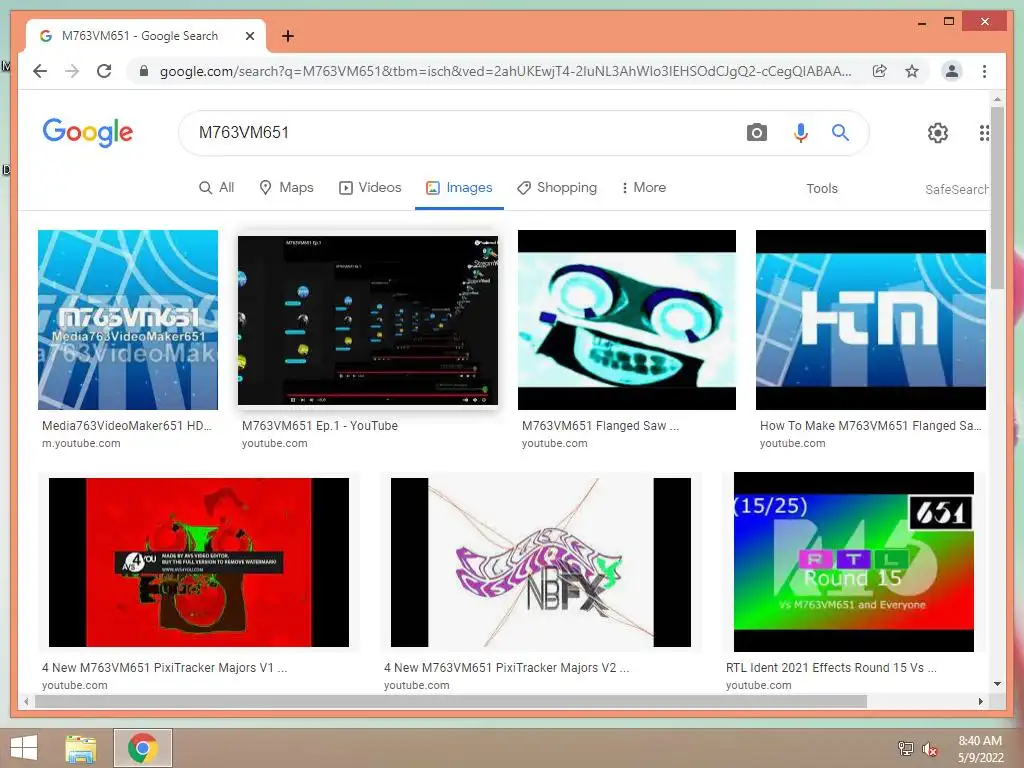Open the Chrome three-dot menu
The image size is (1024, 768).
984,71
